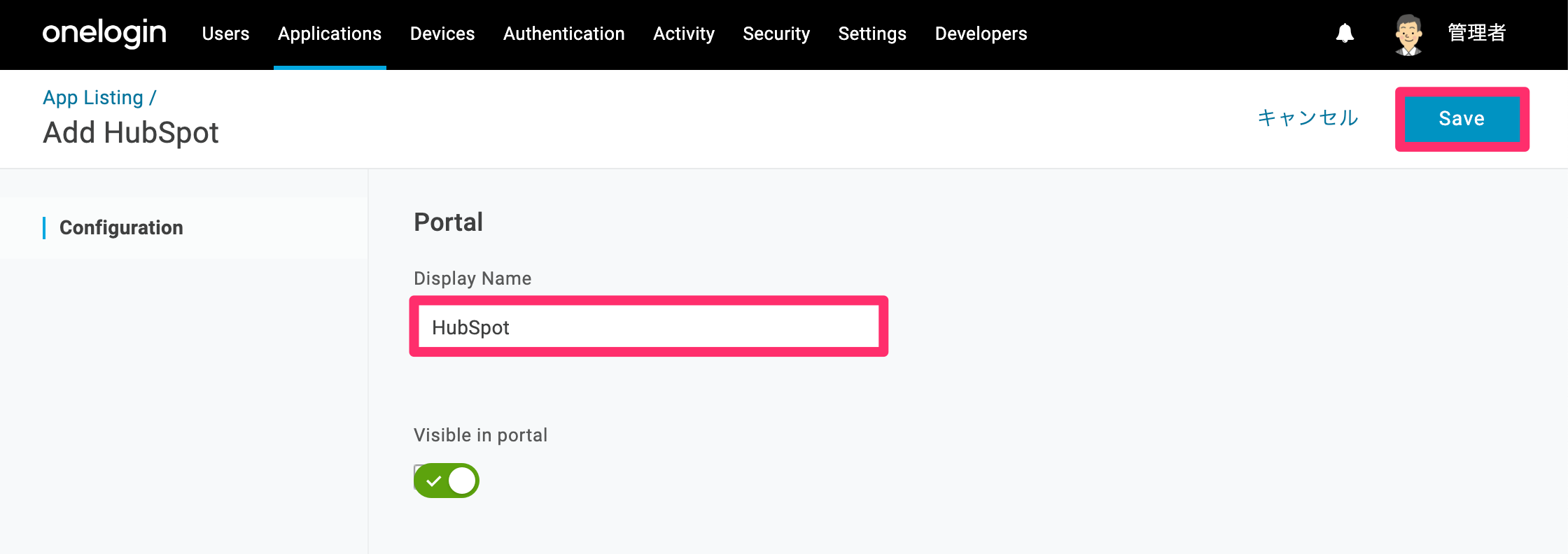
Task: Open the Settings menu
Action: click(x=872, y=34)
